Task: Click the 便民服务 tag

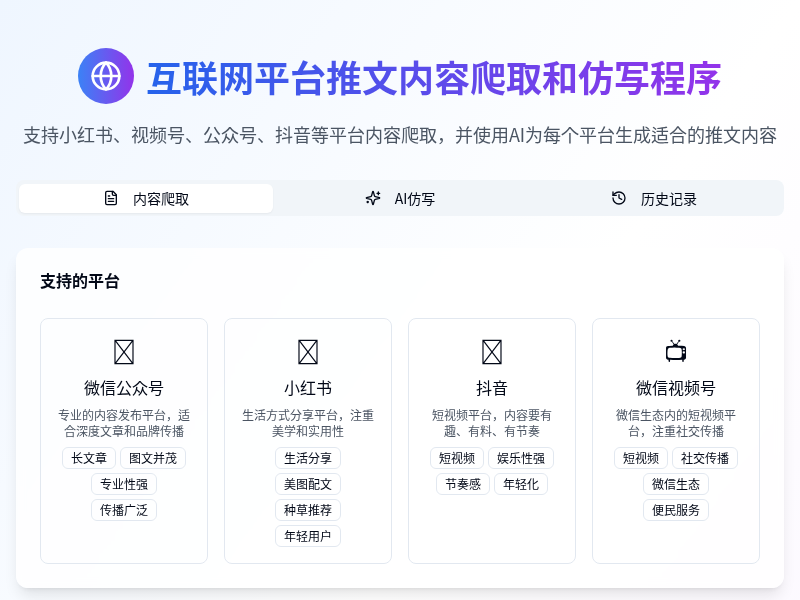Action: [676, 510]
